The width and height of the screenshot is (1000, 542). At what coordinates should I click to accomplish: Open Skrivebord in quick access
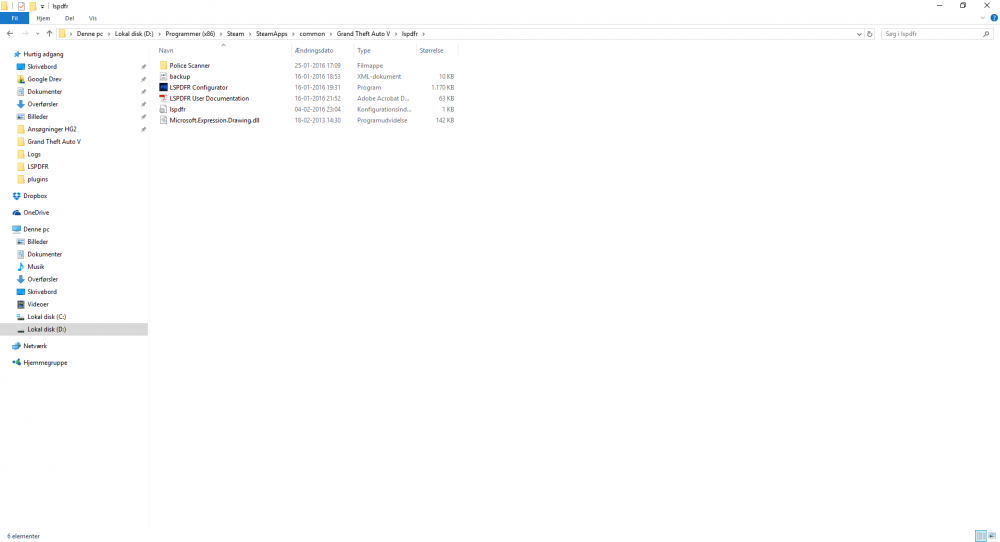pos(41,66)
